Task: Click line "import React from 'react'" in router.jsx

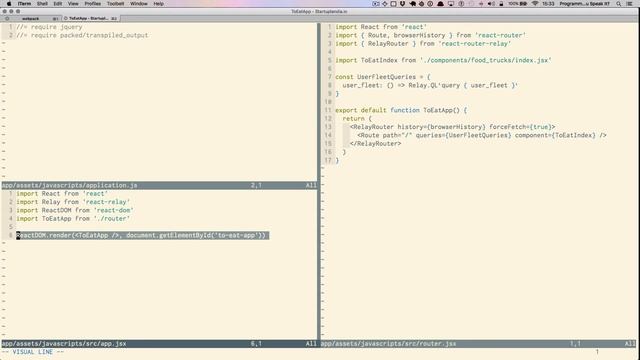Action: (x=381, y=27)
